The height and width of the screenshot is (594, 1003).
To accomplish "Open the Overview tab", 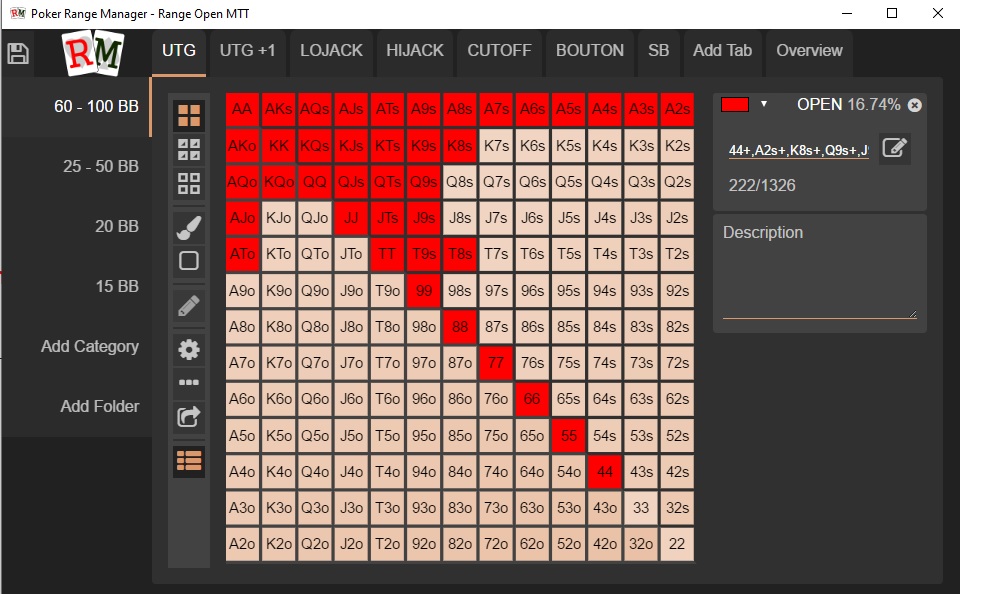I will coord(809,51).
